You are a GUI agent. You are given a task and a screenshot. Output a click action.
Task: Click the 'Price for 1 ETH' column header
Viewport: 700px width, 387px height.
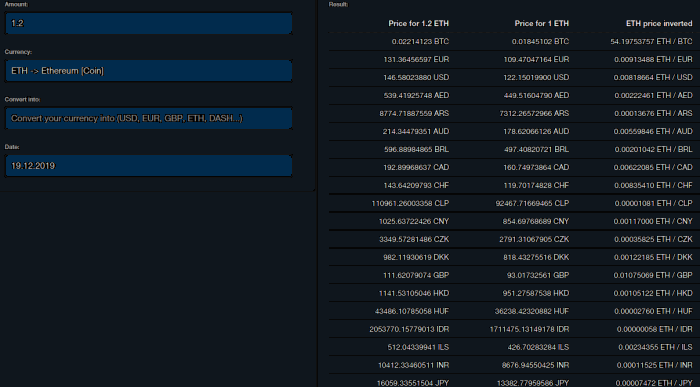542,23
